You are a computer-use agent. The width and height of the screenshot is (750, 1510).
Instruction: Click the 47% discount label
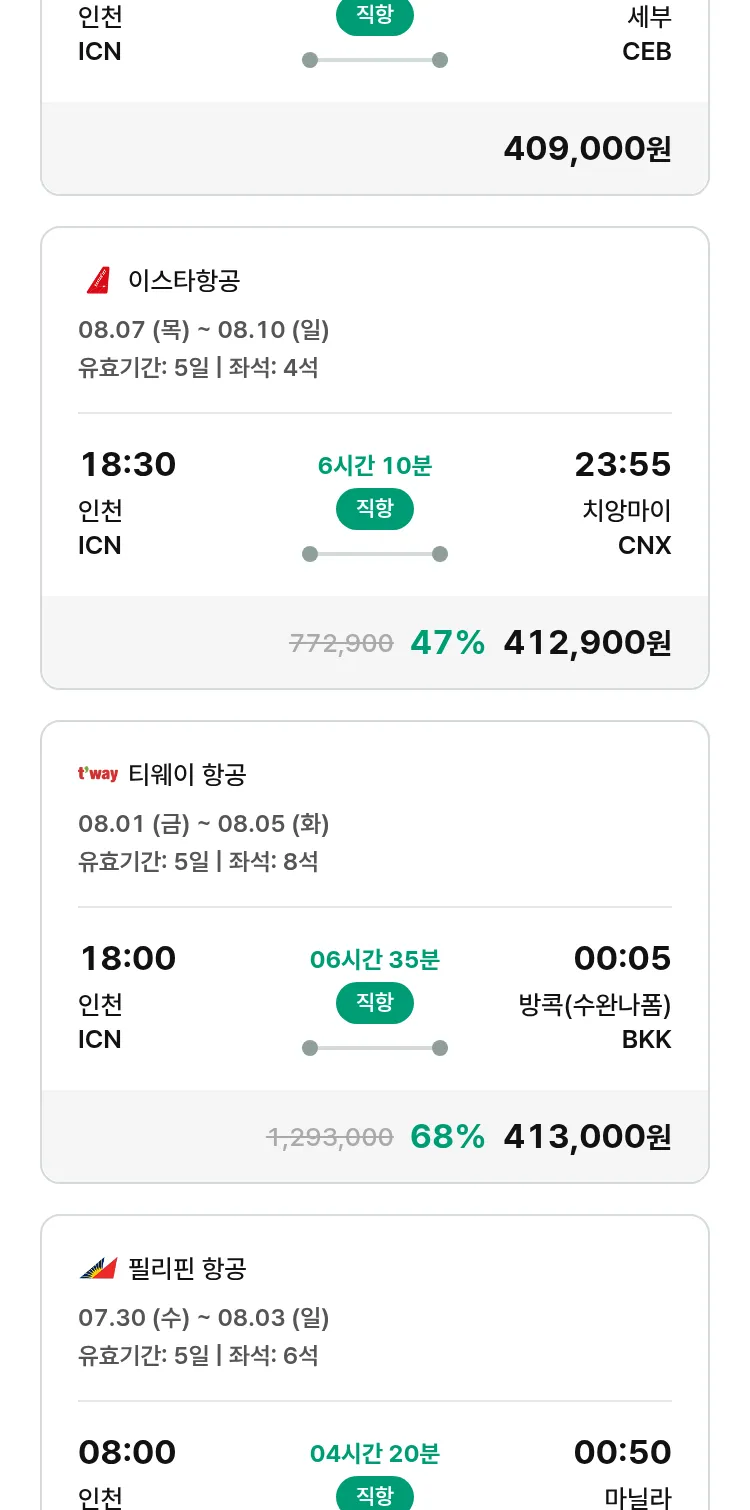(x=447, y=643)
